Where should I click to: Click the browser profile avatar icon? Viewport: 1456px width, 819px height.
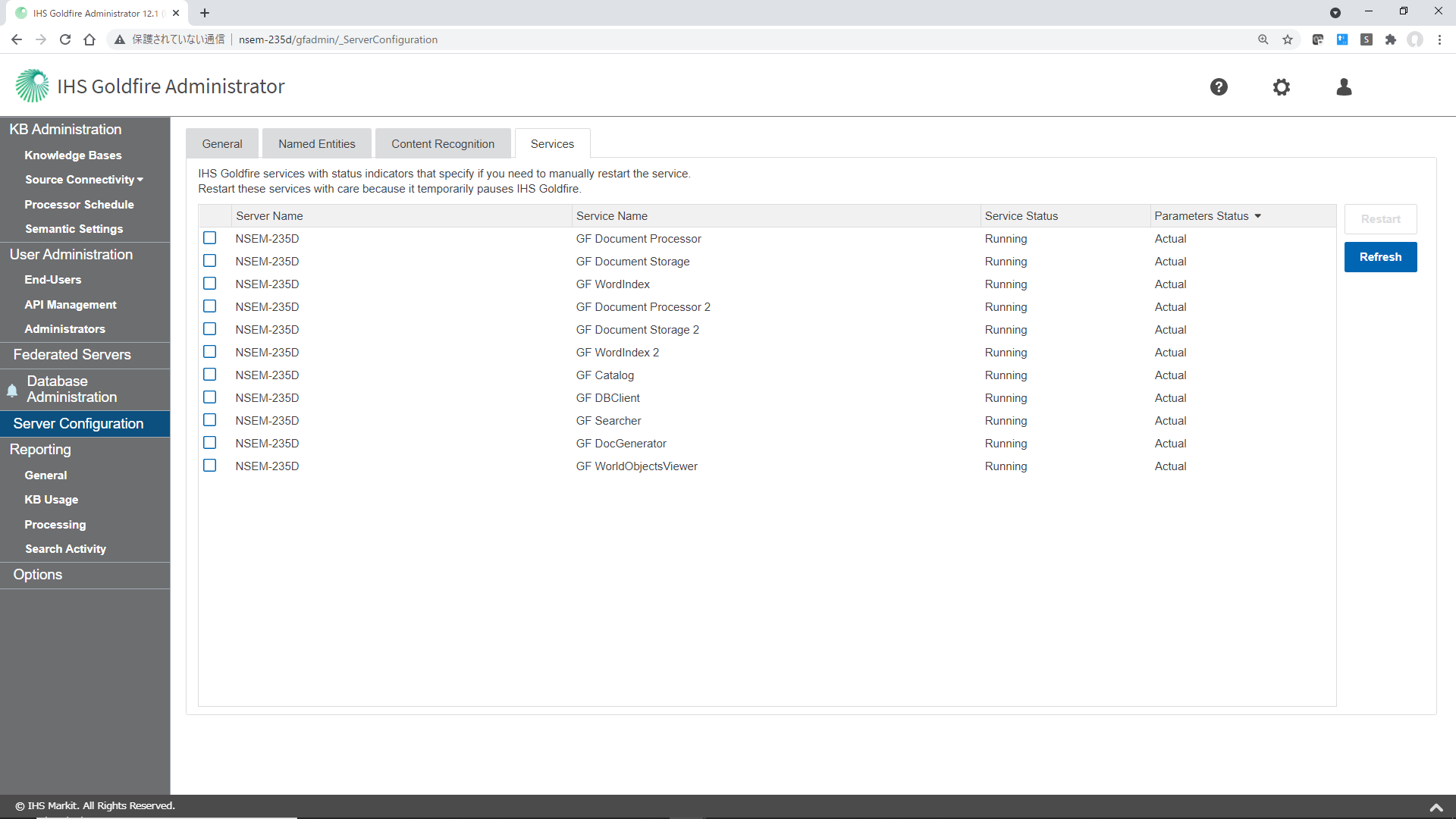[1415, 39]
